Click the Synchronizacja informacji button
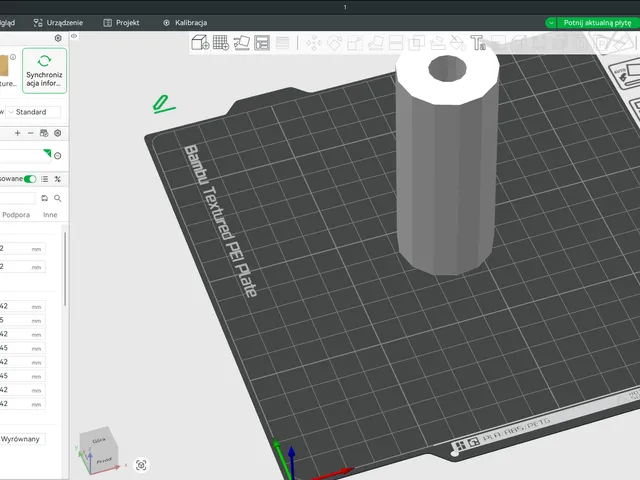Viewport: 640px width, 480px height. (x=44, y=71)
